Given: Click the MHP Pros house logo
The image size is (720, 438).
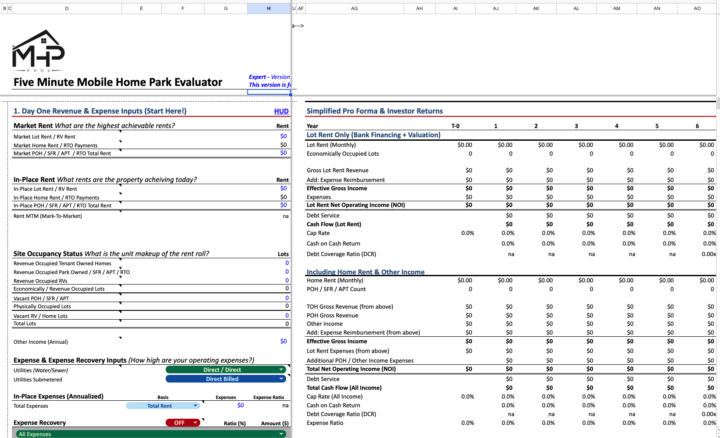Looking at the screenshot, I should coord(38,51).
